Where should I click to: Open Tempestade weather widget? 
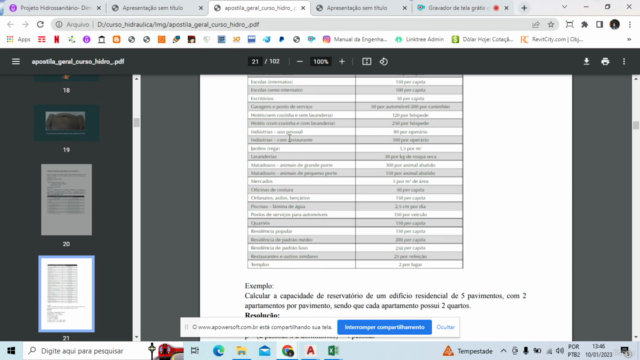(468, 351)
